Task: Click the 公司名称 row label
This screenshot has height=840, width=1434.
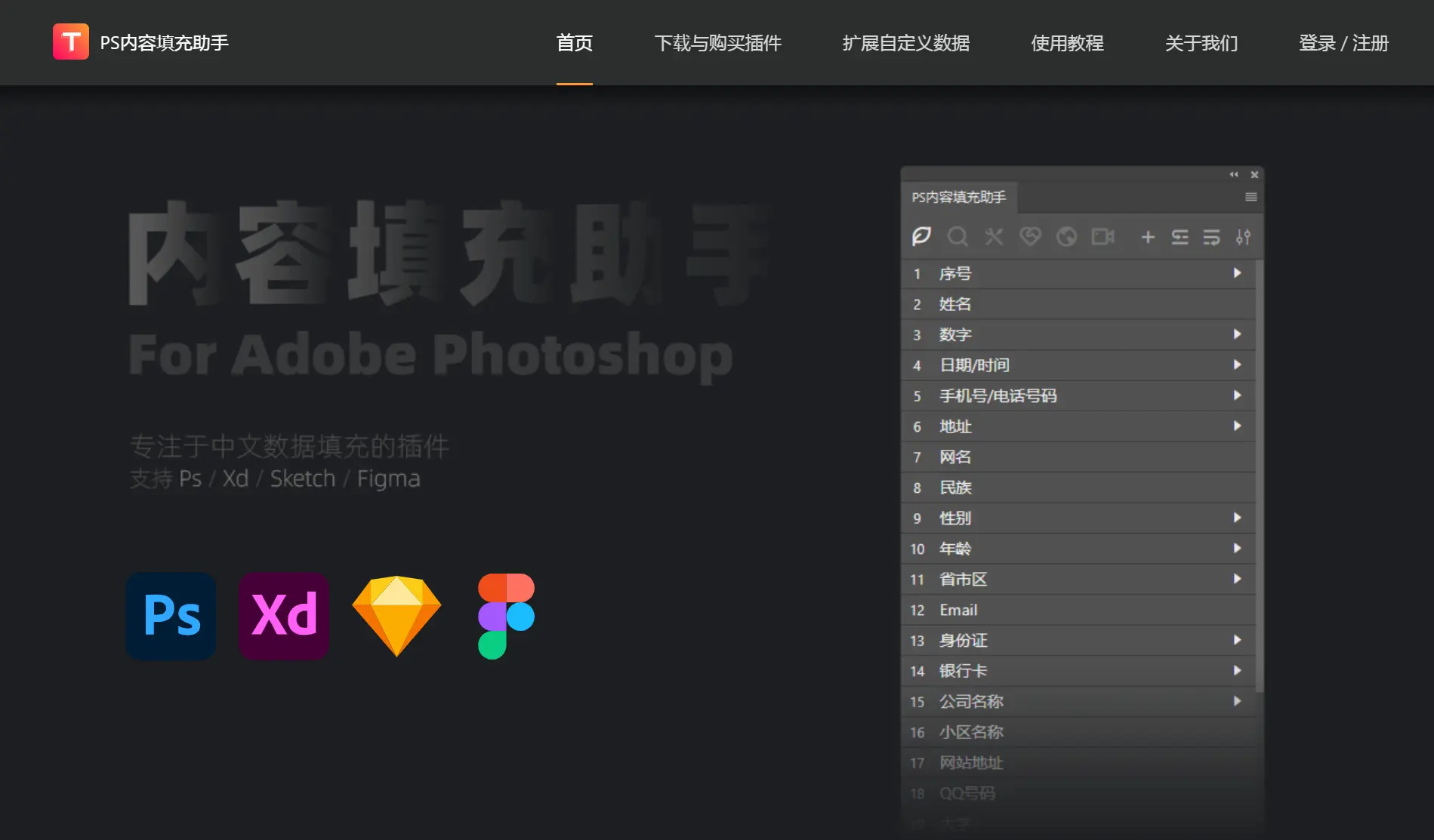Action: click(971, 701)
